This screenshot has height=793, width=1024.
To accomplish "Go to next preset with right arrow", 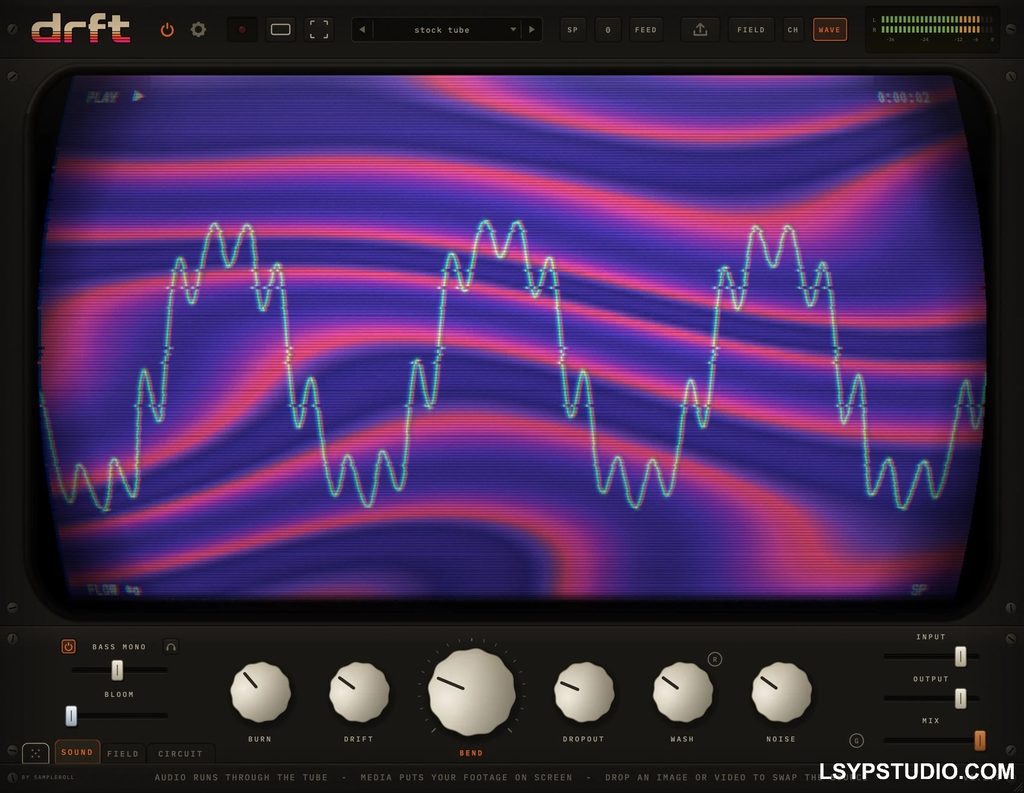I will coord(532,29).
